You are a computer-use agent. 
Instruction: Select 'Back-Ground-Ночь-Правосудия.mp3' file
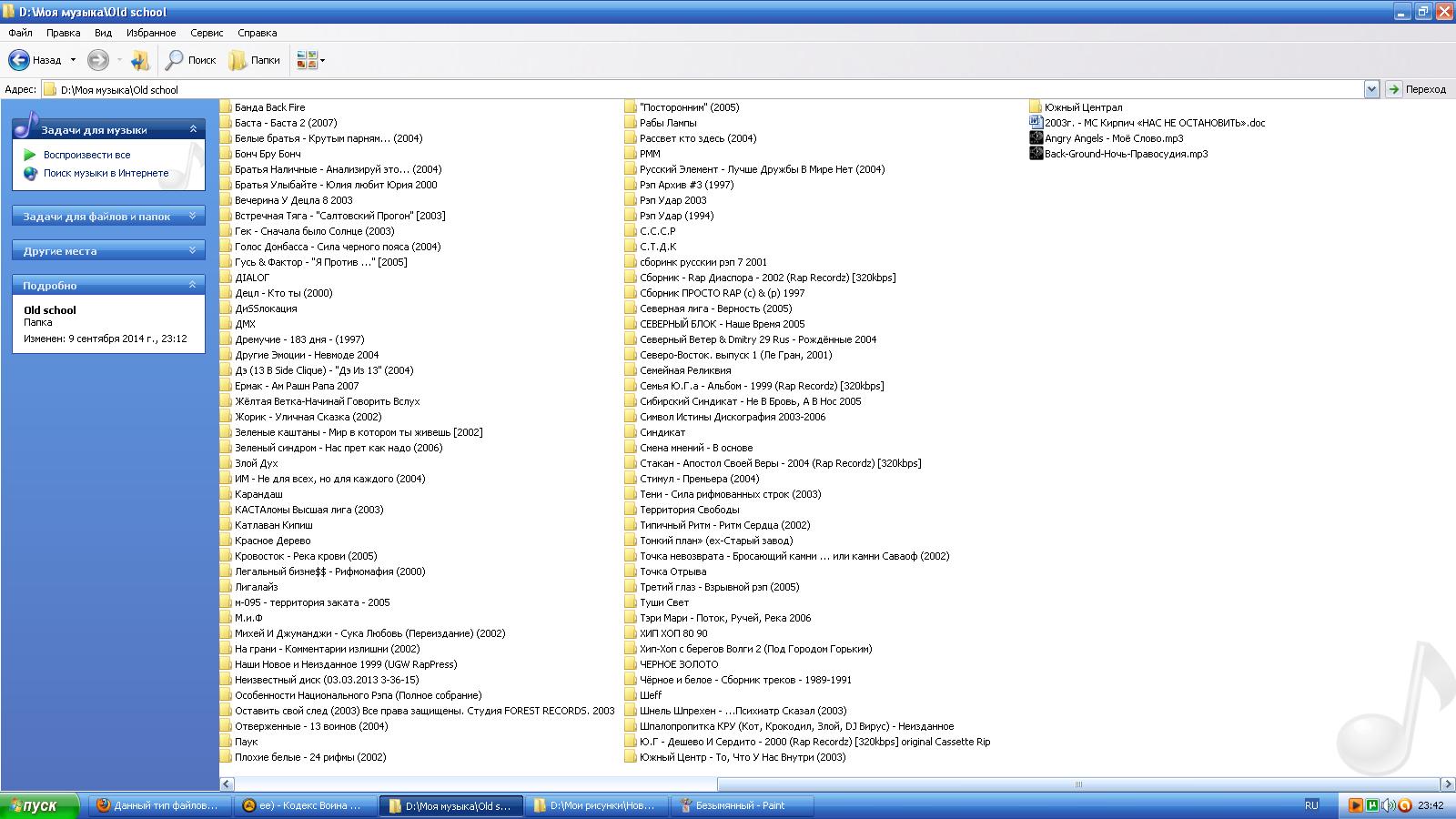coord(1118,154)
